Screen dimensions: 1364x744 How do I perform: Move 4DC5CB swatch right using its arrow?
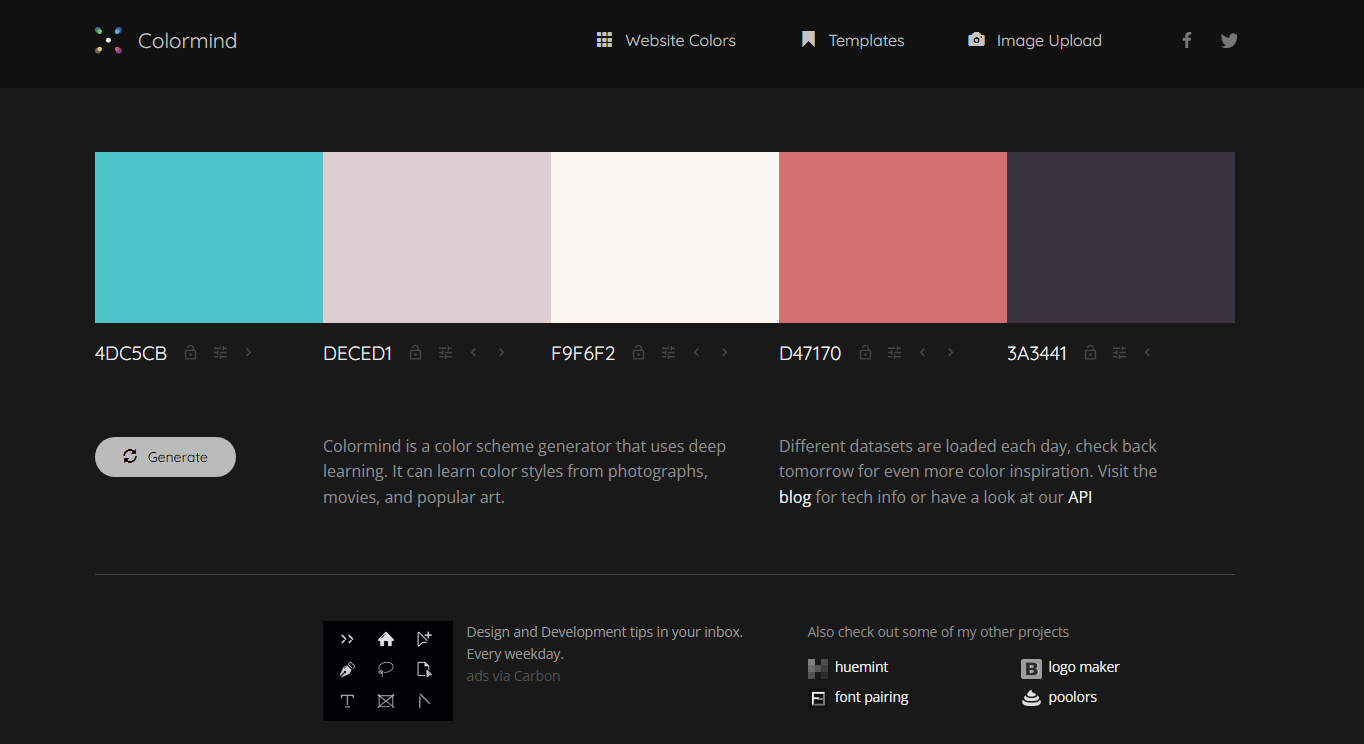pyautogui.click(x=248, y=352)
